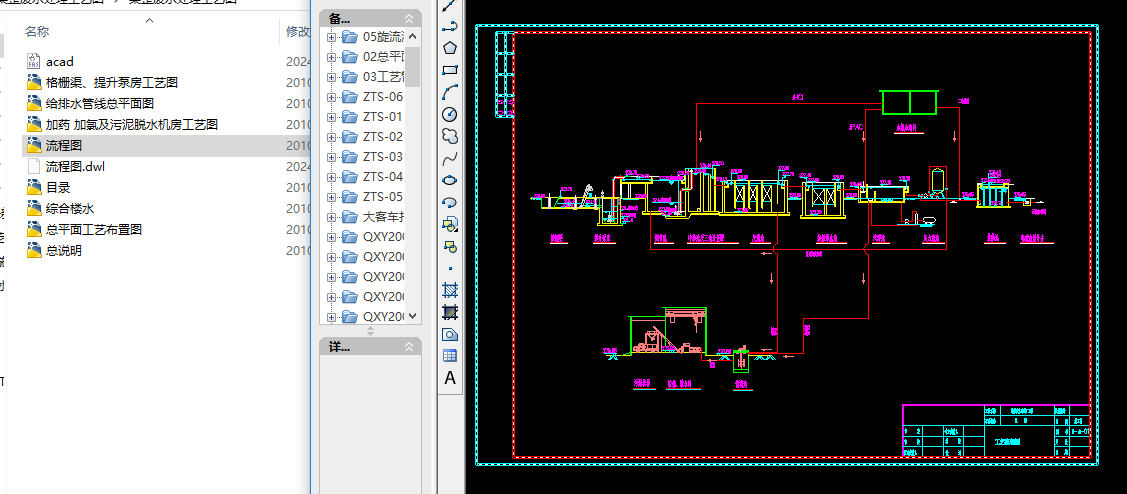Expand the ZTS-02 folder node
This screenshot has width=1127, height=494.
click(x=331, y=137)
